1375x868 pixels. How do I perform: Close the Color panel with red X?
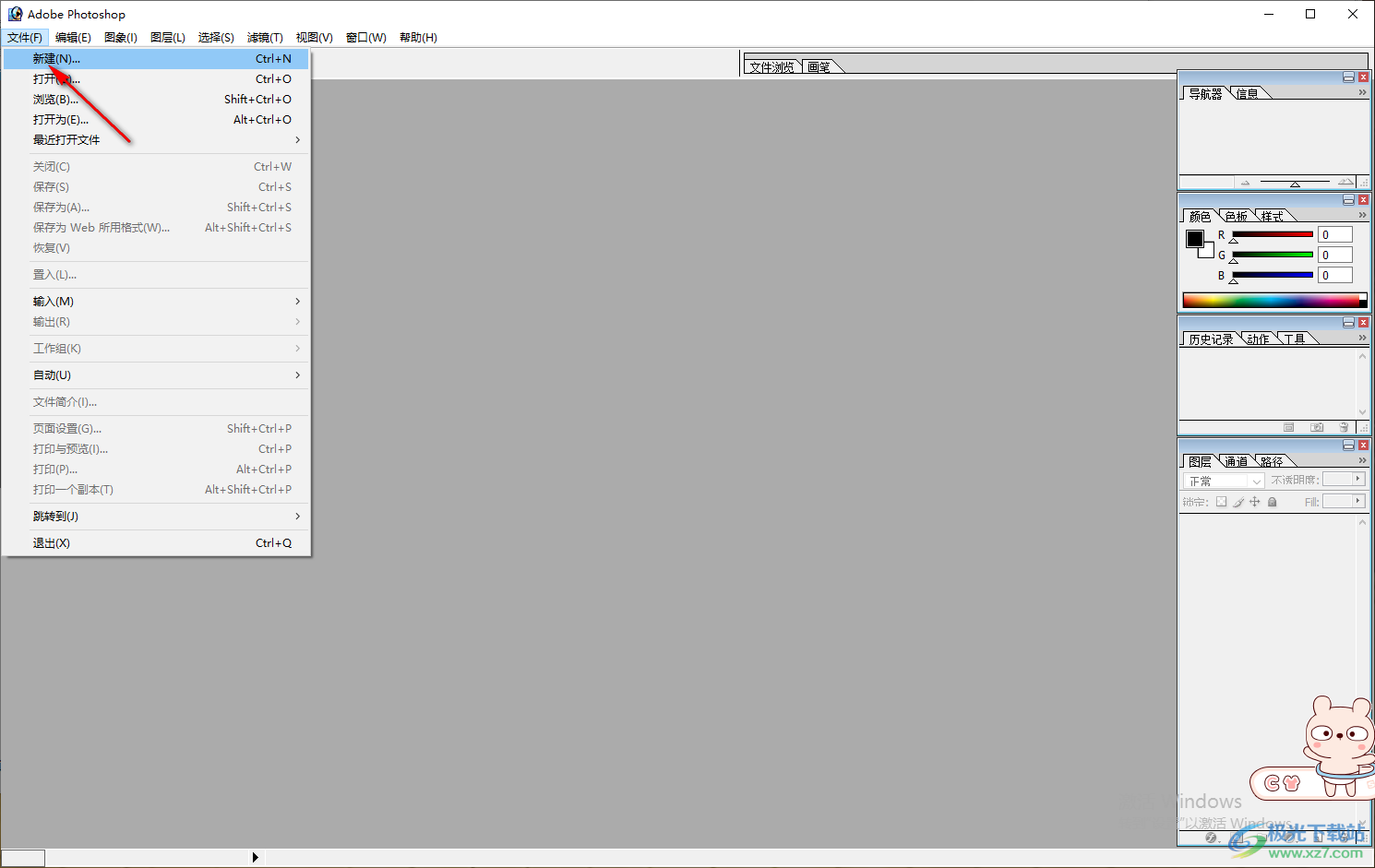pos(1363,200)
